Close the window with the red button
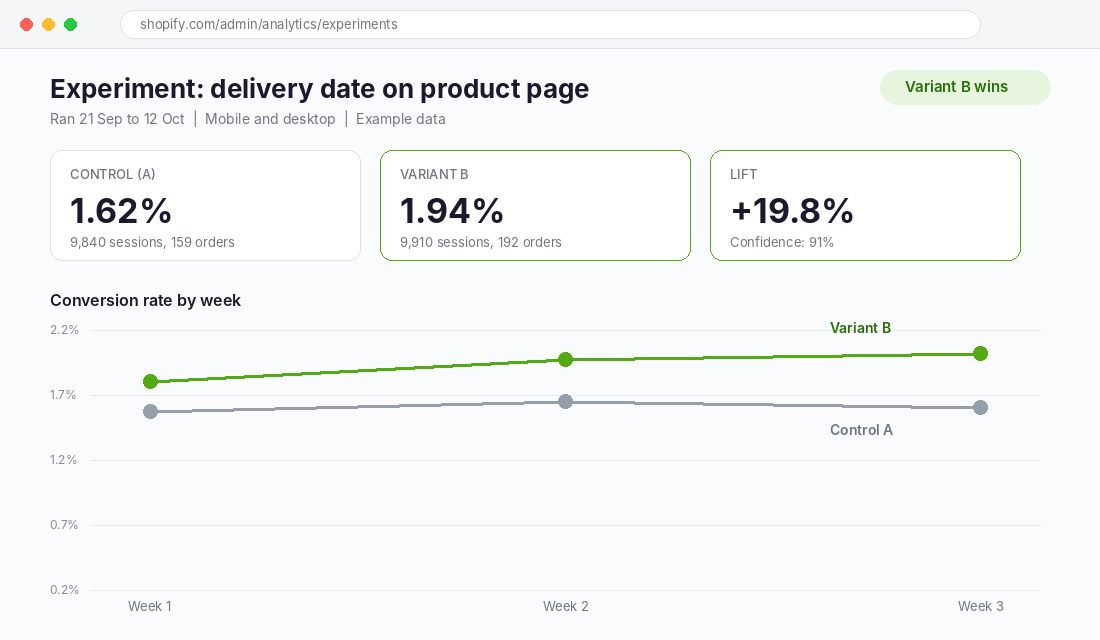This screenshot has height=640, width=1100. pyautogui.click(x=27, y=25)
